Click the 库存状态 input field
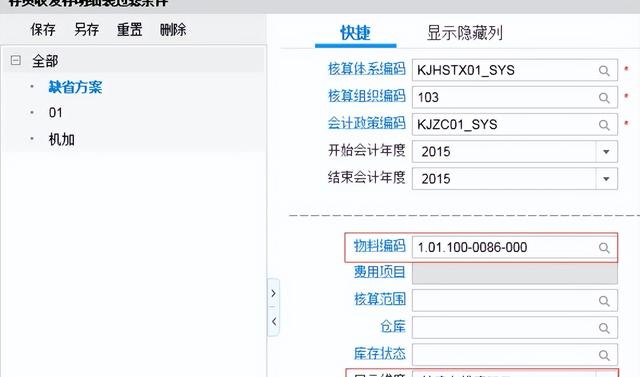The image size is (640, 377). (515, 355)
